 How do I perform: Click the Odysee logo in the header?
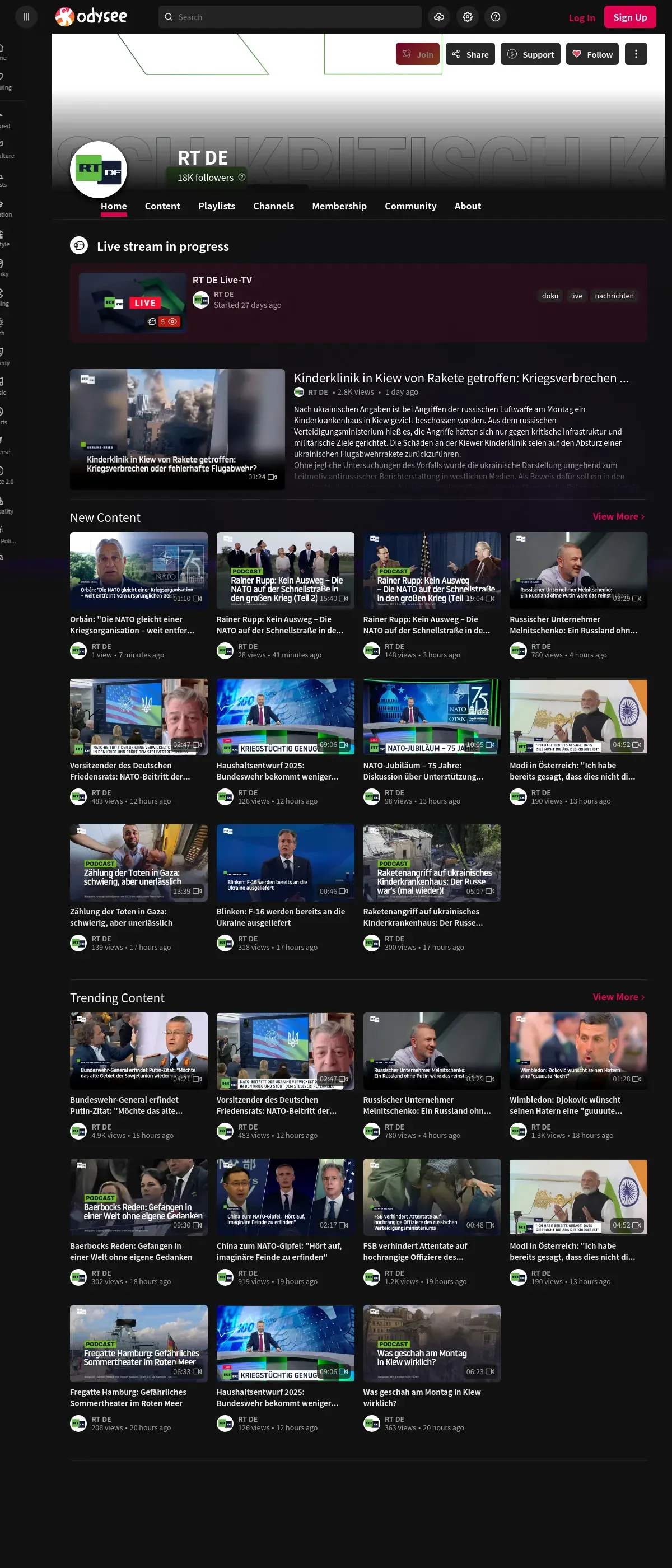click(91, 16)
